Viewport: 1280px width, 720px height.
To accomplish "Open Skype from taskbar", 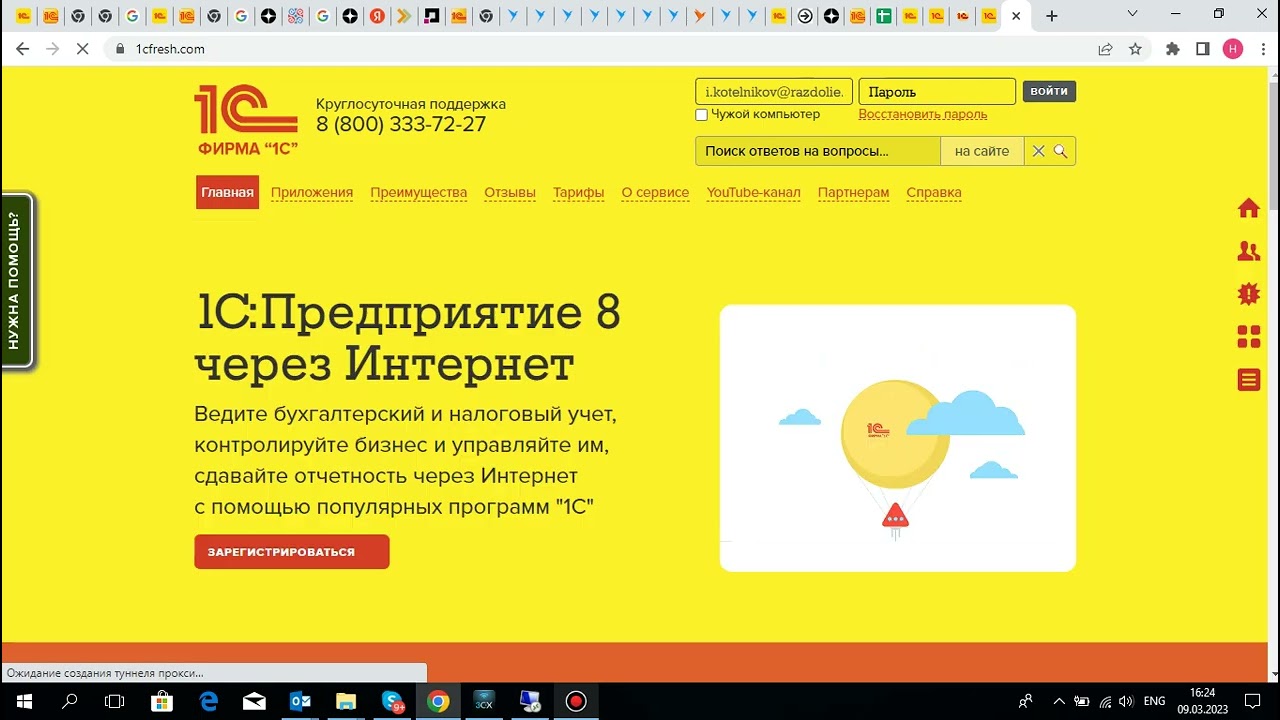I will [392, 701].
